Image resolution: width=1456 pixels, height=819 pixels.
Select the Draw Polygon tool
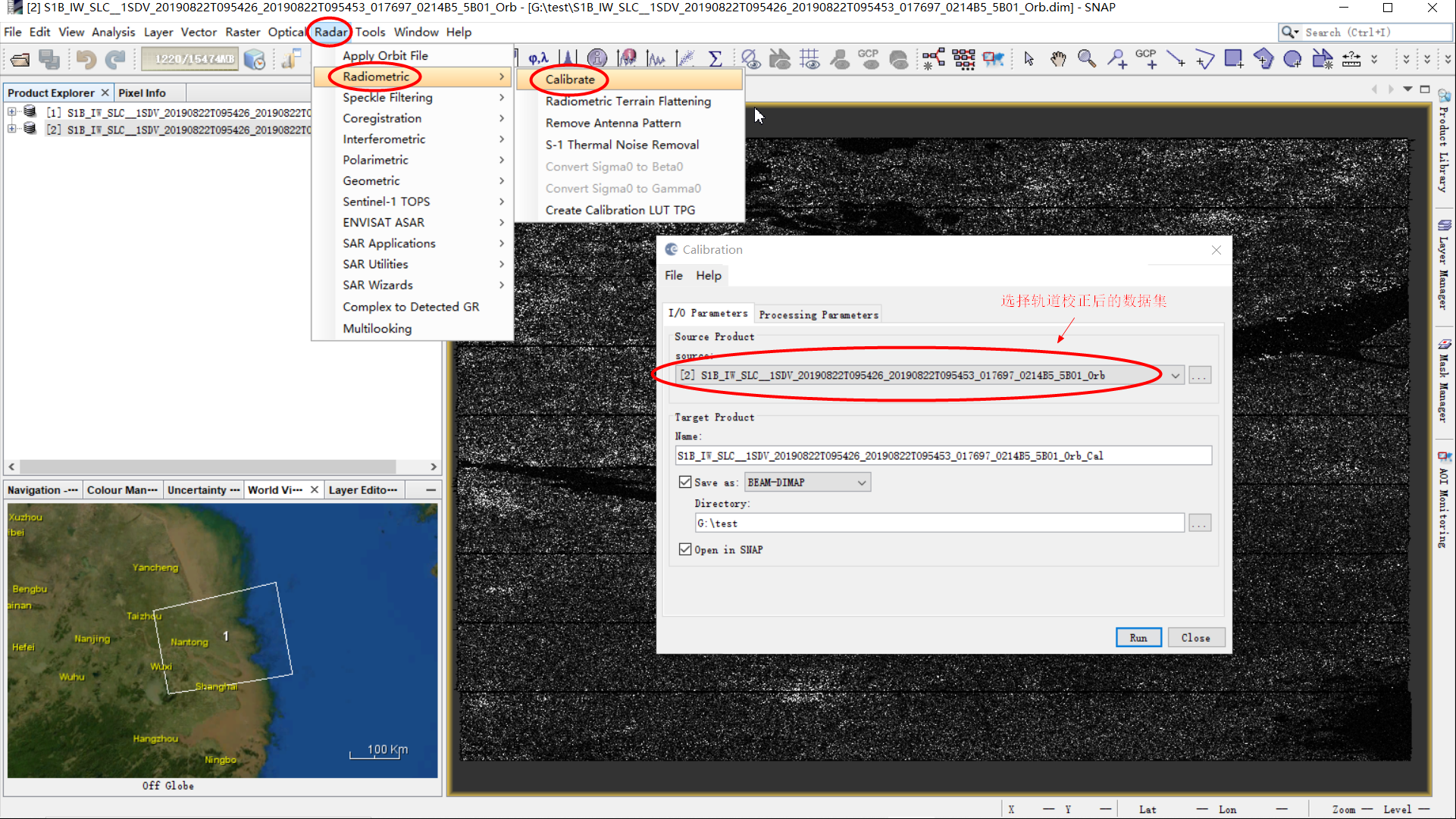1263,58
